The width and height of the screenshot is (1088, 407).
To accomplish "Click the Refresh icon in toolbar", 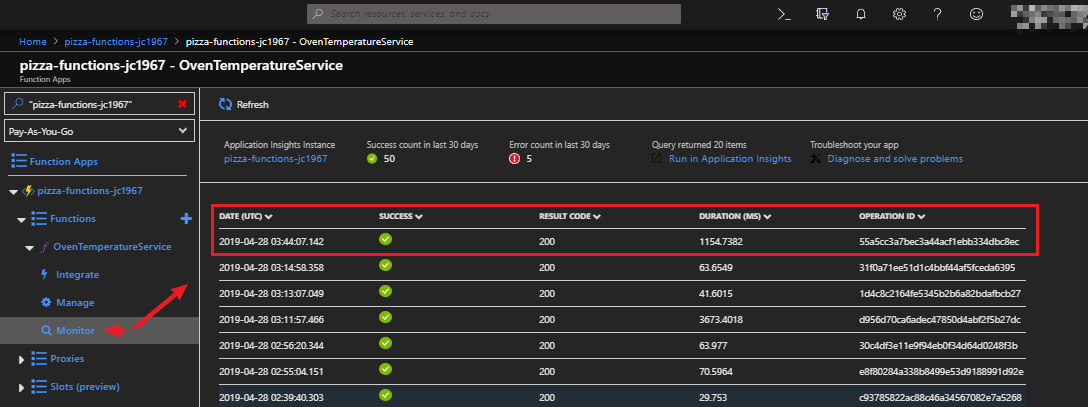I will point(226,104).
